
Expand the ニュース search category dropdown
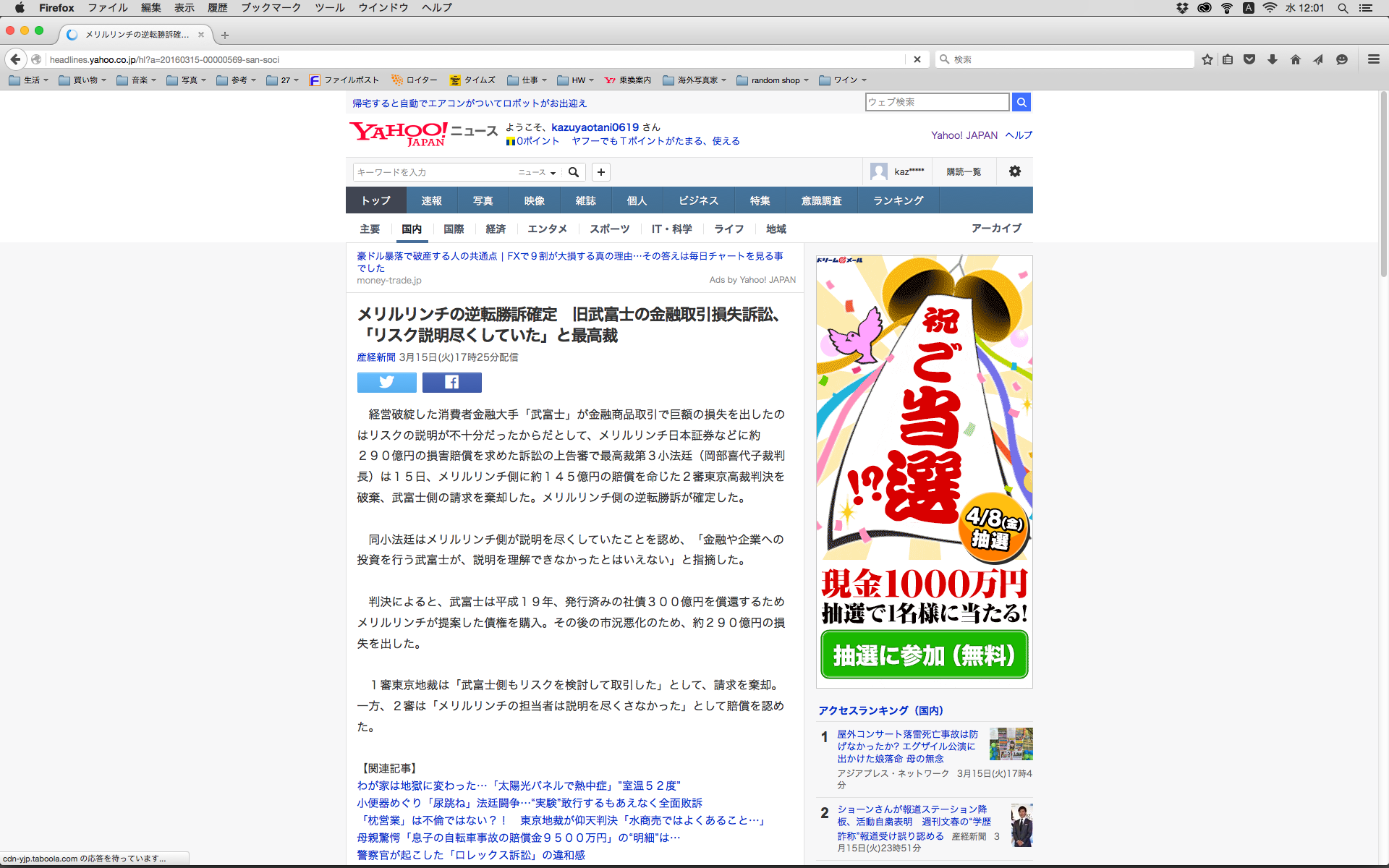537,172
